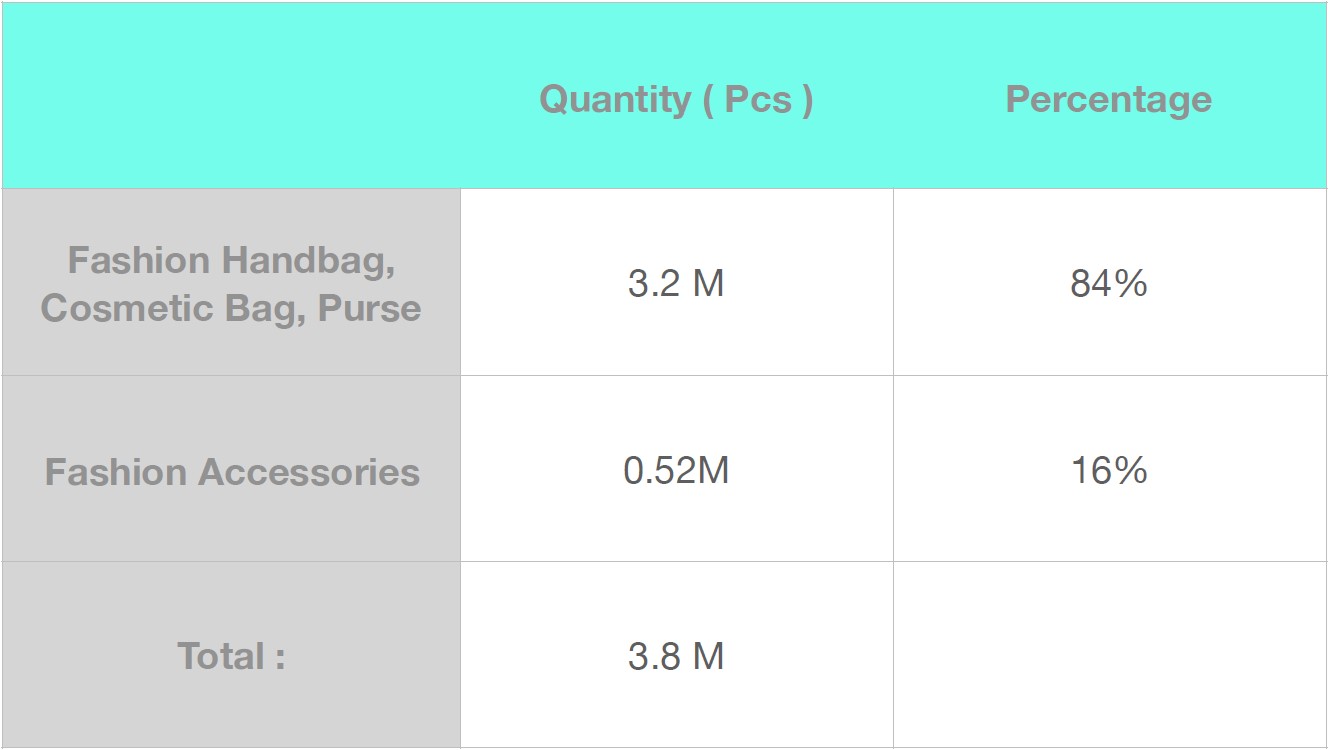Click the word Total in bottom row
1328x750 pixels.
[x=220, y=656]
